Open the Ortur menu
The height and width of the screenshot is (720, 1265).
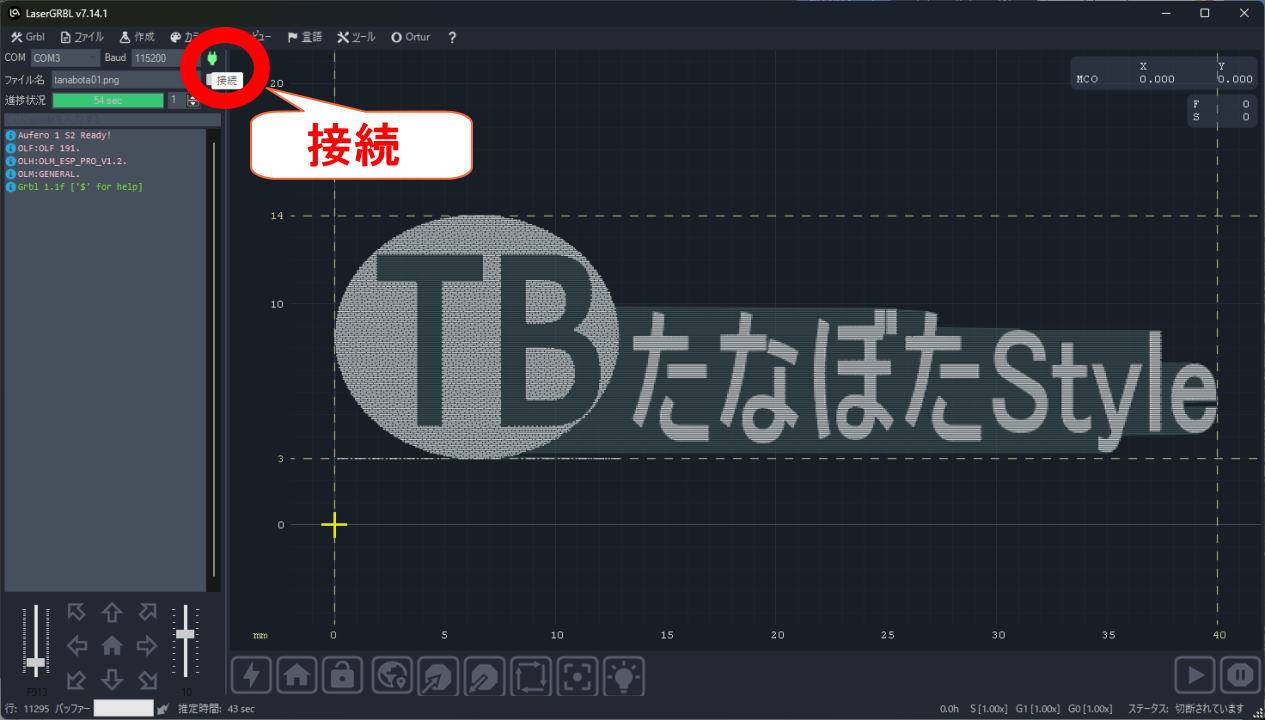tap(410, 37)
